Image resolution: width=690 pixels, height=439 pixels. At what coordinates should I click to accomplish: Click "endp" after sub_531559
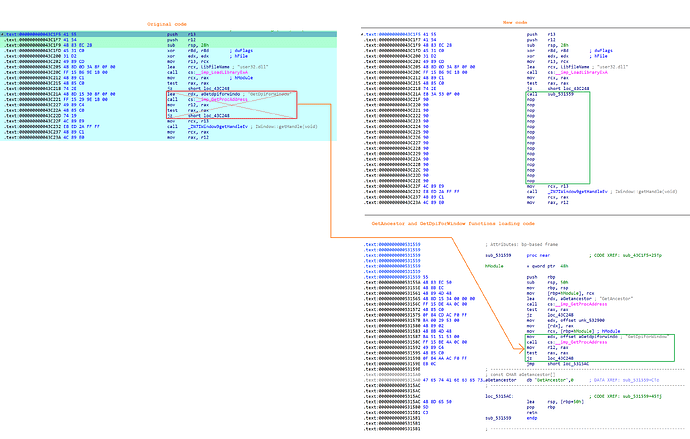[532, 418]
